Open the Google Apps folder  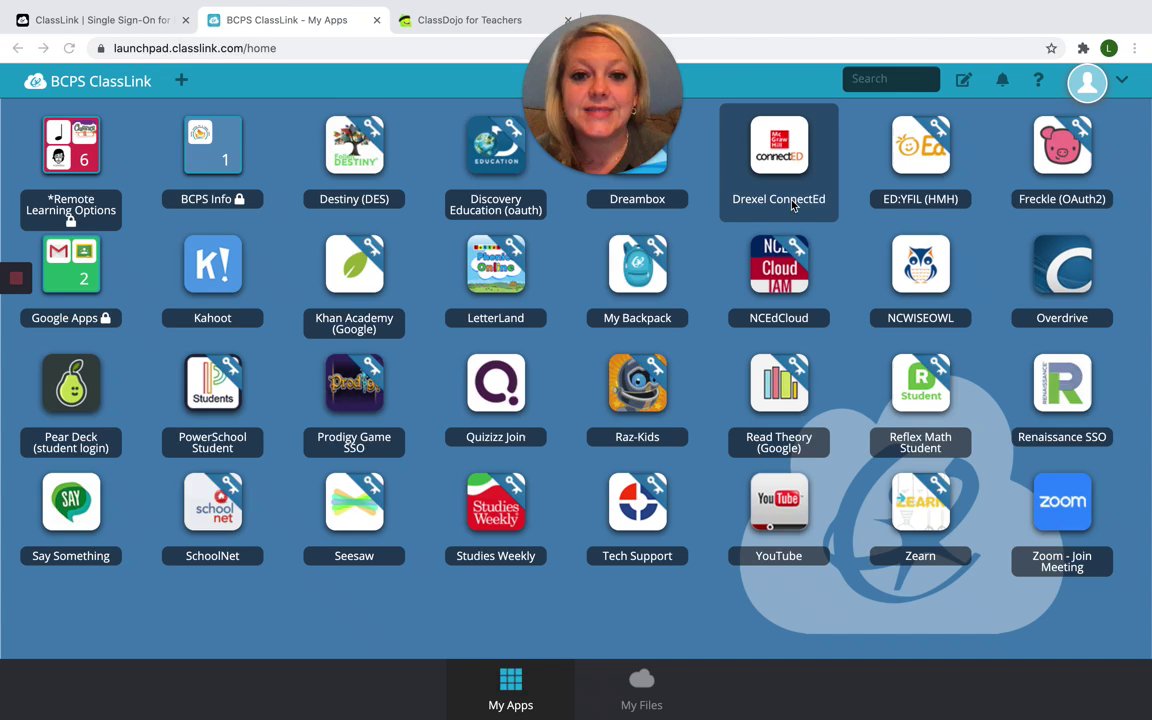pyautogui.click(x=71, y=264)
